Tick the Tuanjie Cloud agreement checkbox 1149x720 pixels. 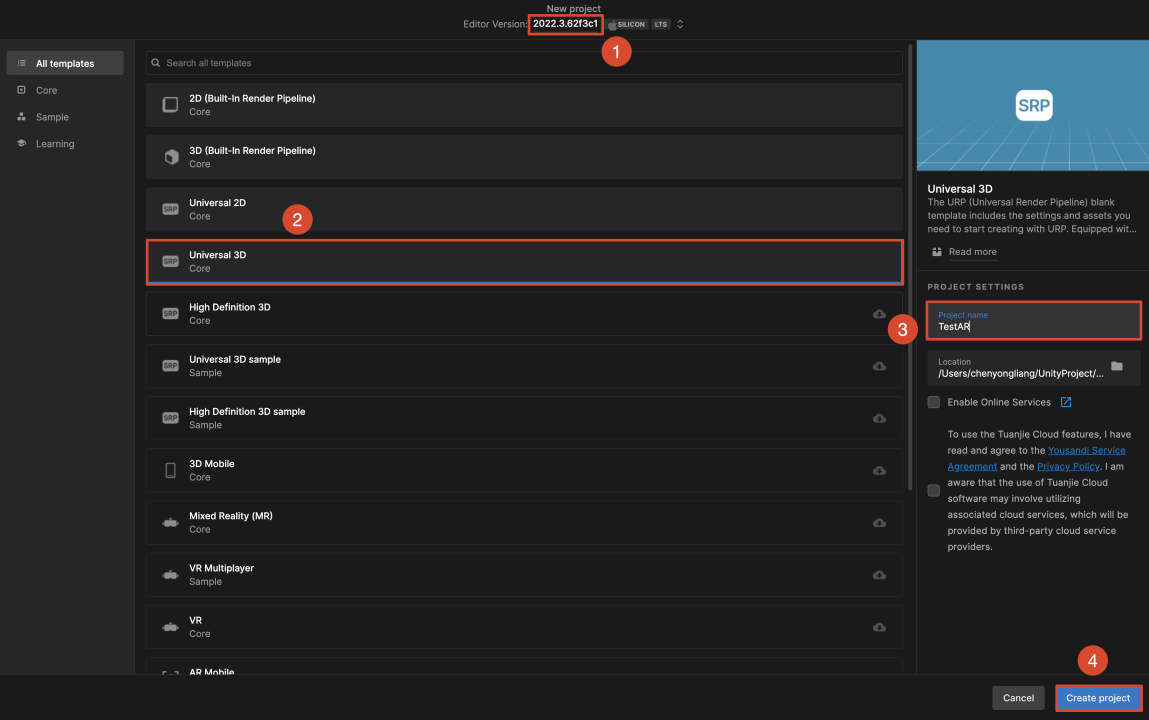(x=934, y=491)
